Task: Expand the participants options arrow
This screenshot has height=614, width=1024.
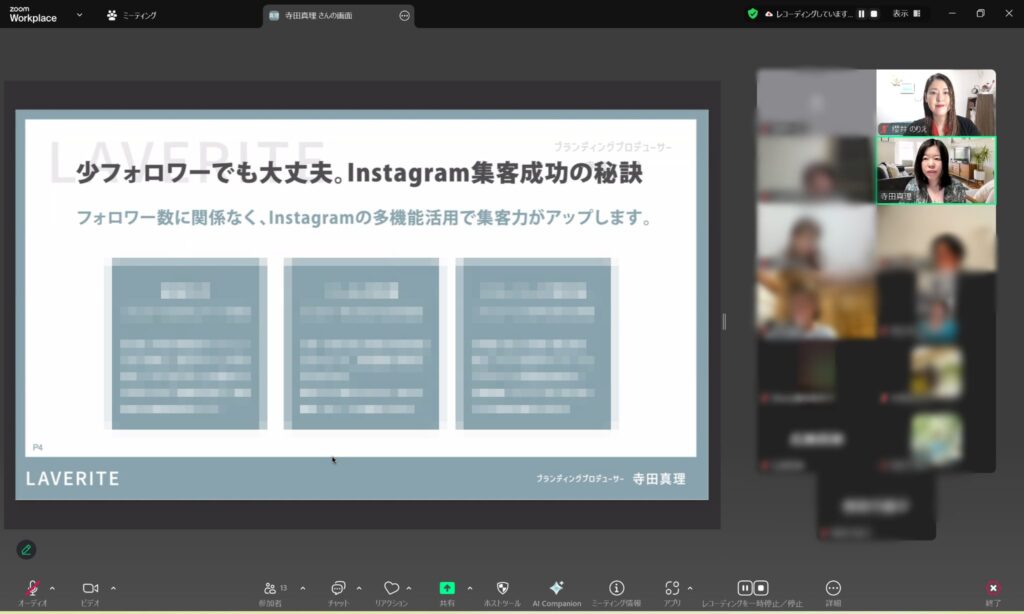Action: [302, 588]
